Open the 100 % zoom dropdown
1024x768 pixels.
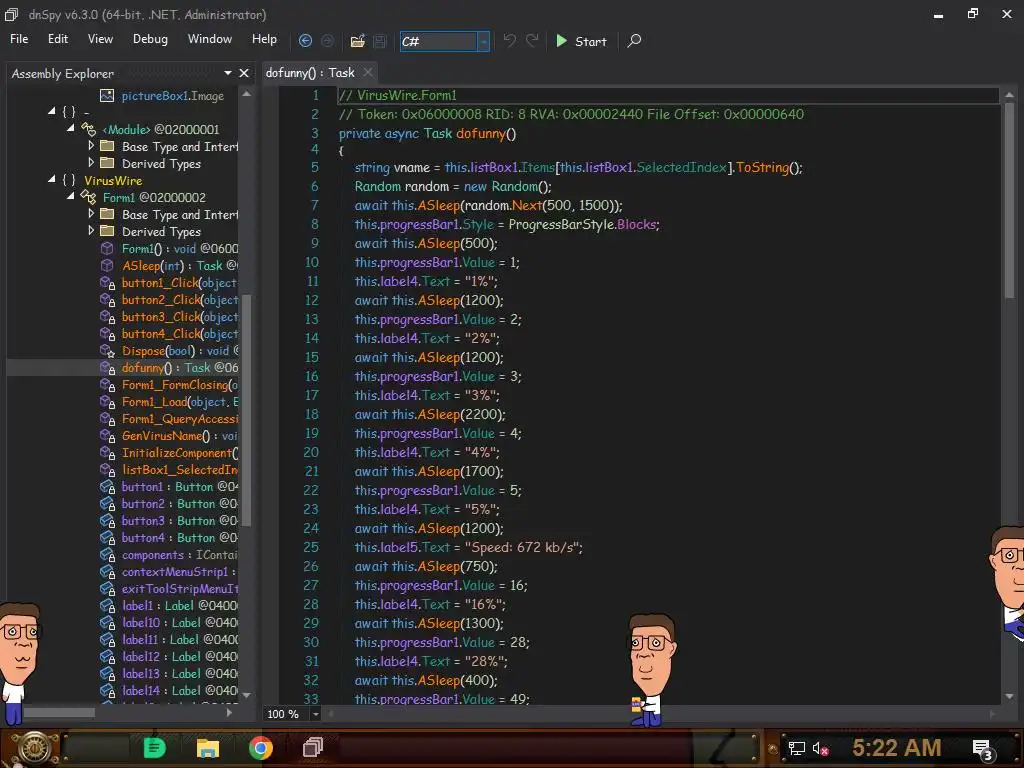click(315, 714)
